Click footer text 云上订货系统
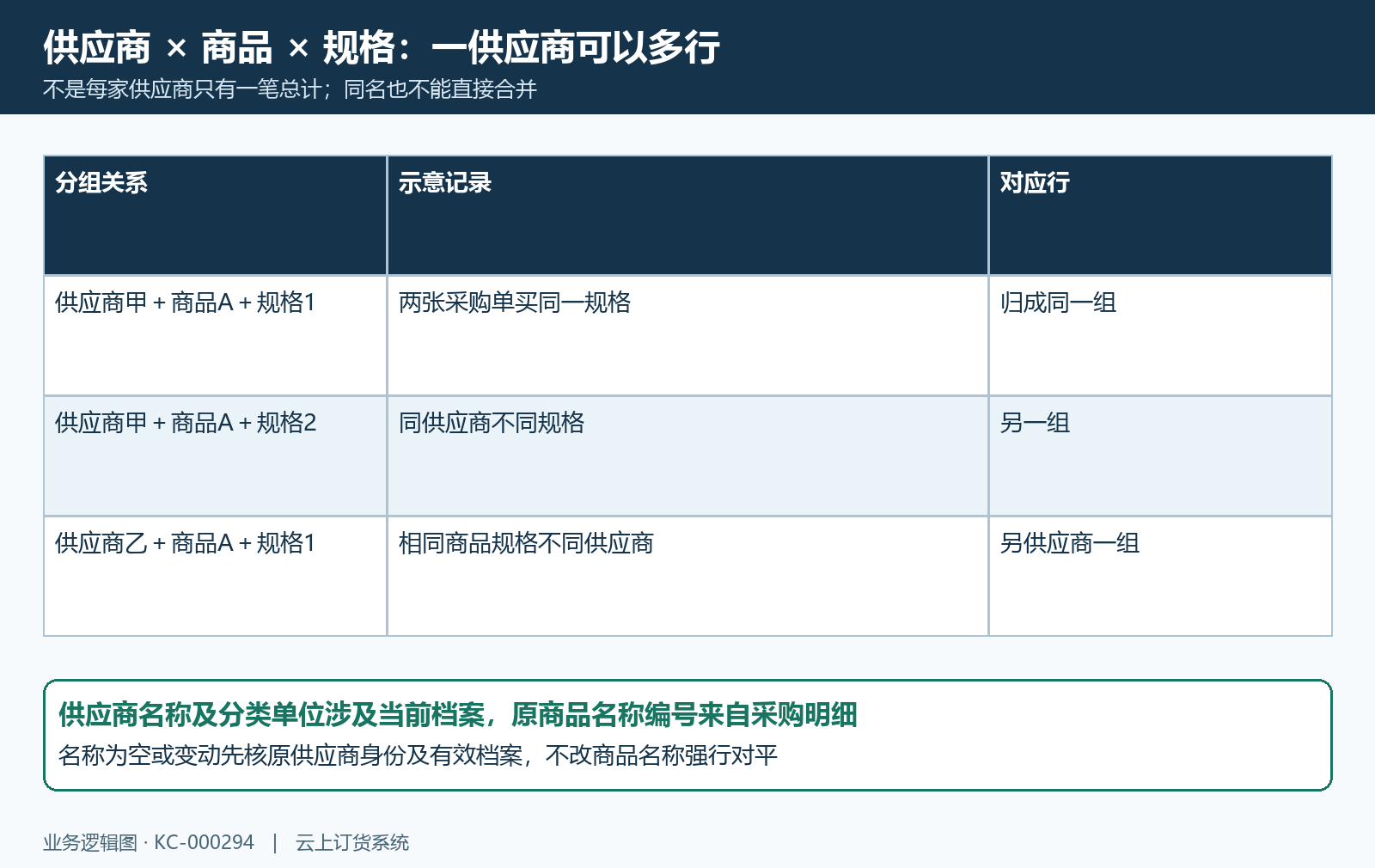Viewport: 1375px width, 868px height. [352, 842]
